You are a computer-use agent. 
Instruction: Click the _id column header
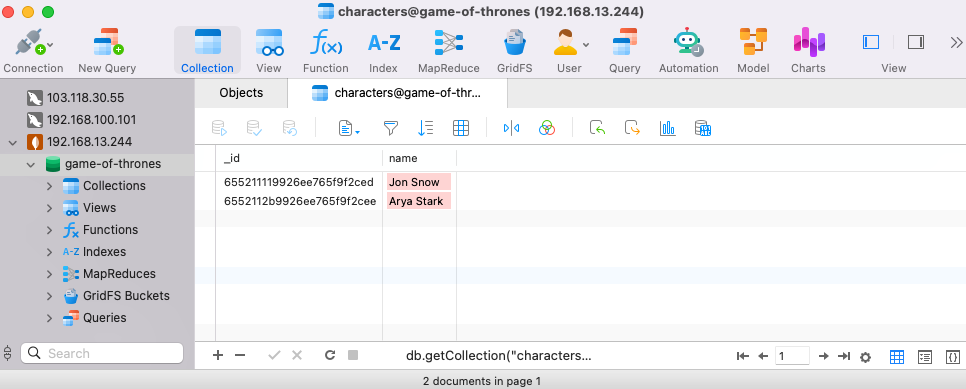click(x=299, y=158)
